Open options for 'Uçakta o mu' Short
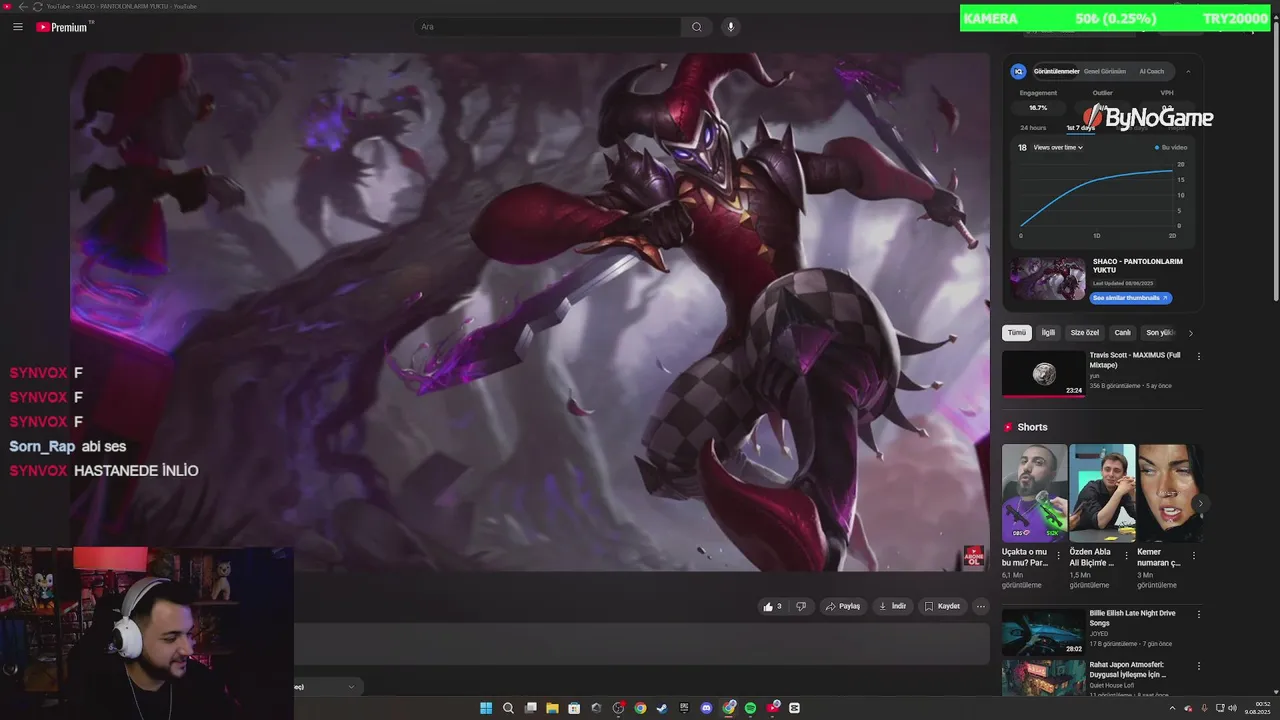The height and width of the screenshot is (720, 1280). click(1059, 555)
